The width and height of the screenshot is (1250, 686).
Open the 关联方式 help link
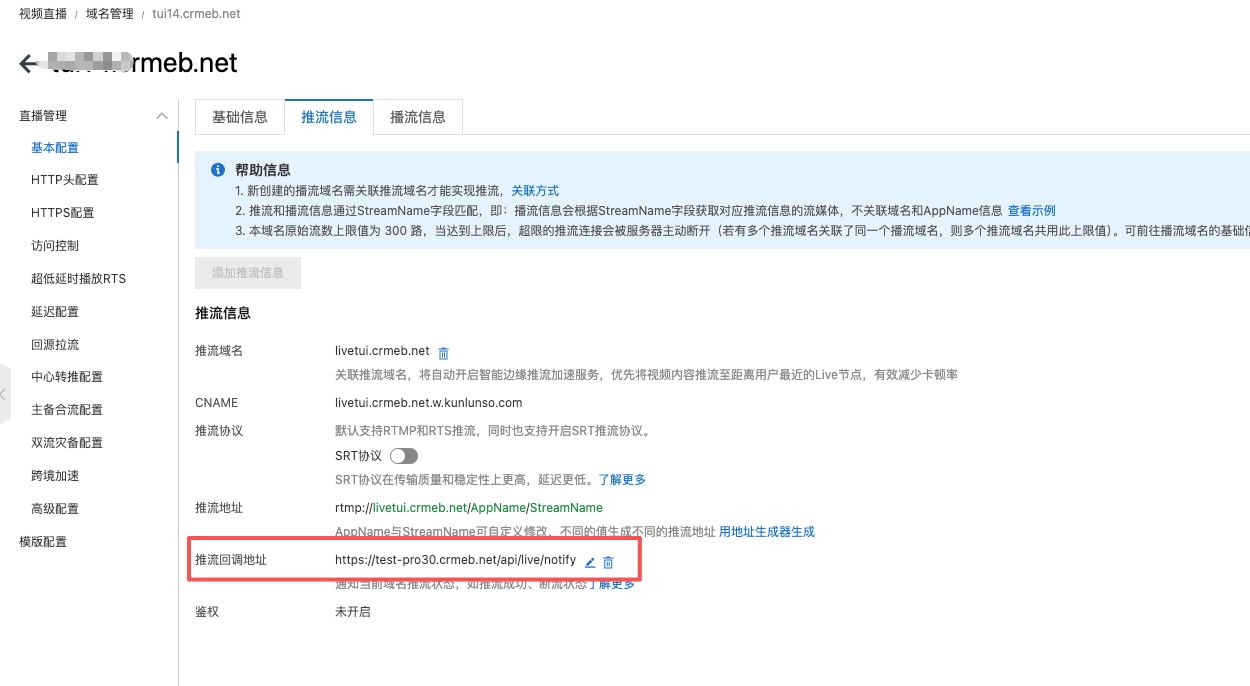coord(535,191)
